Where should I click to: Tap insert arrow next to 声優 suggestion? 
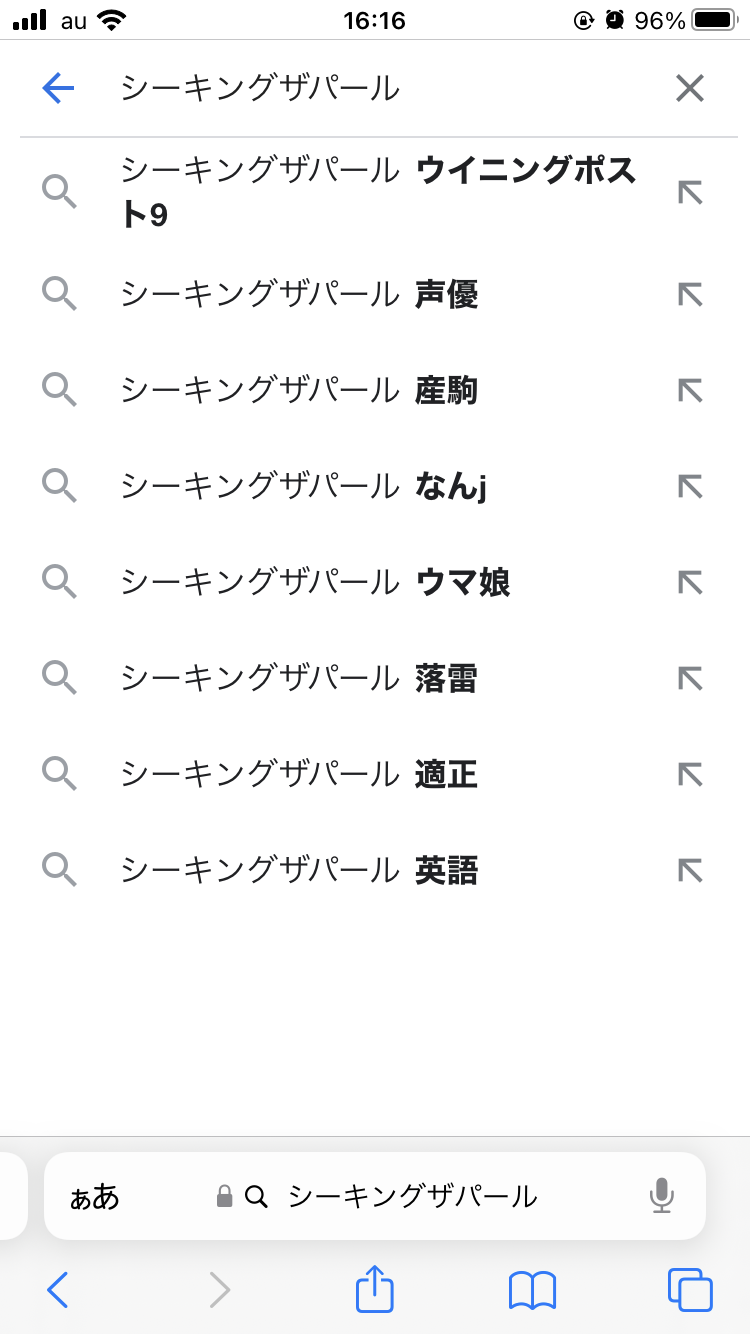coord(690,294)
